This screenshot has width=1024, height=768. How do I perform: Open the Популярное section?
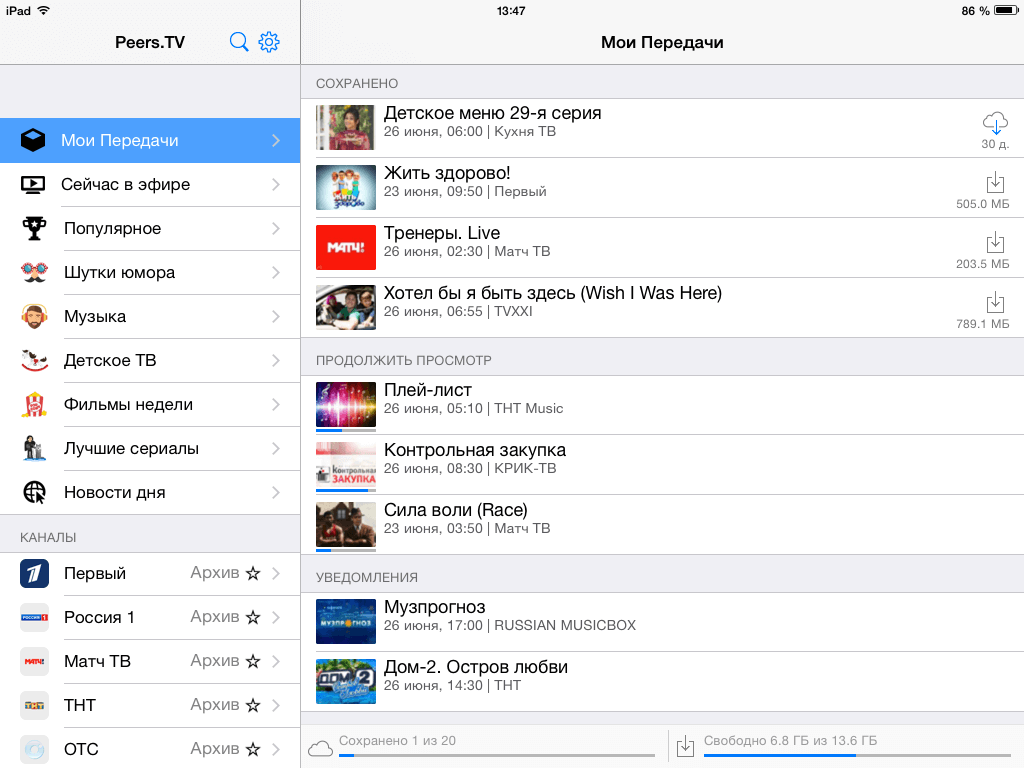click(150, 229)
